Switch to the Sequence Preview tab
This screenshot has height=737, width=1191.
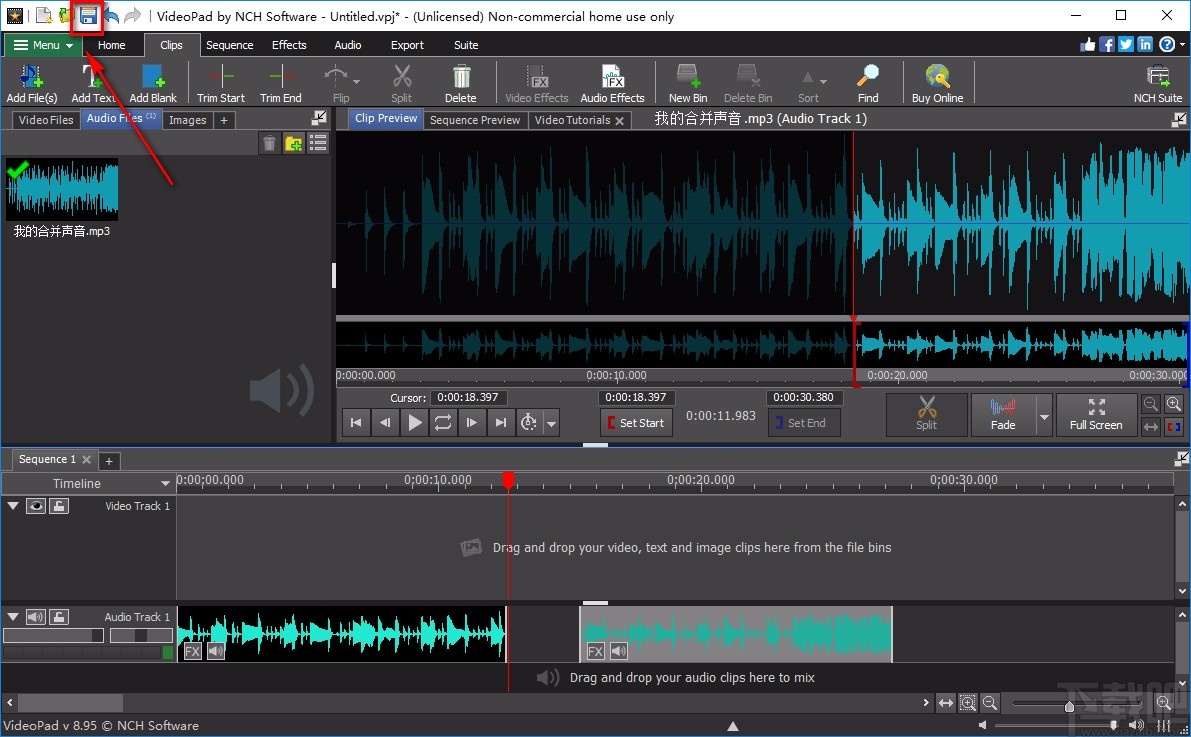click(475, 120)
